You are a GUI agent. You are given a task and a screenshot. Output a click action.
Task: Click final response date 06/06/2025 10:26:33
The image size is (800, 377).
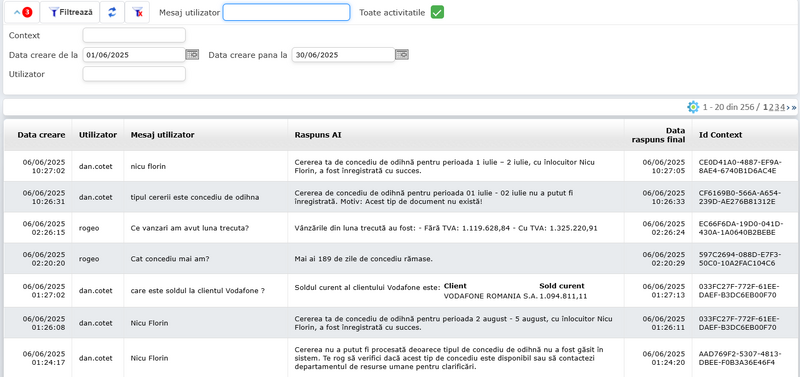[x=664, y=197]
